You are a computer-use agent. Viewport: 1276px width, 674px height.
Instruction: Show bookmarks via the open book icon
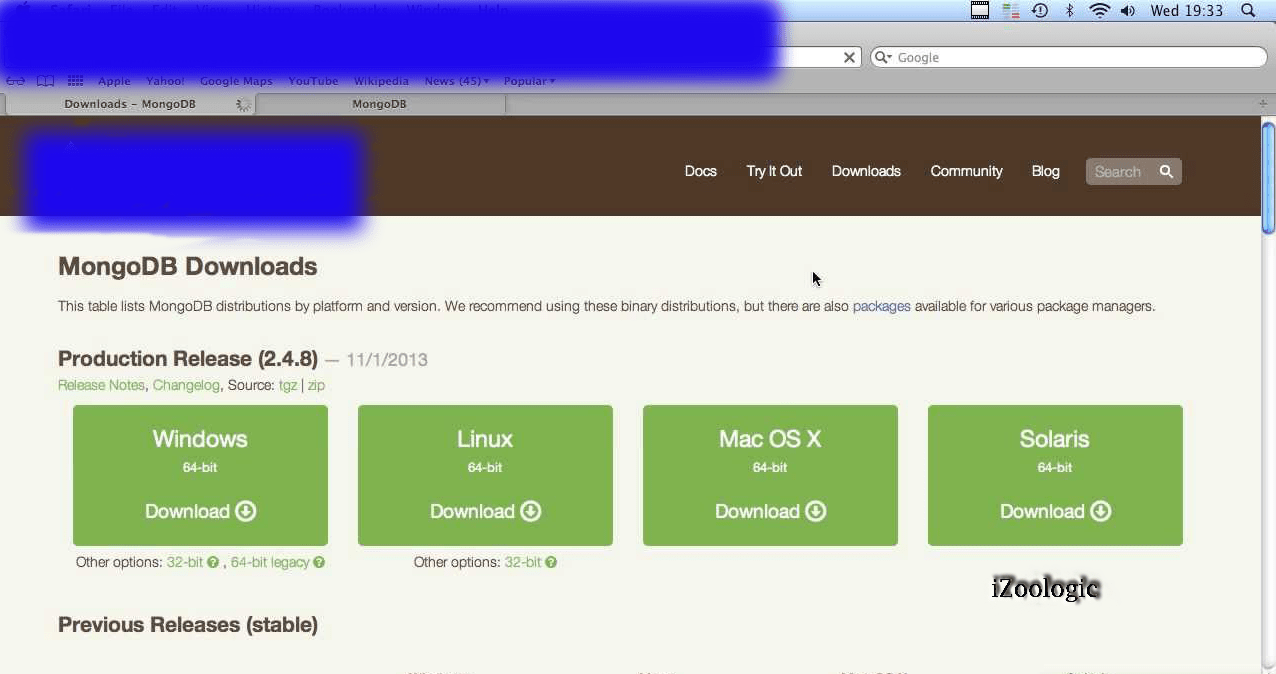point(45,81)
